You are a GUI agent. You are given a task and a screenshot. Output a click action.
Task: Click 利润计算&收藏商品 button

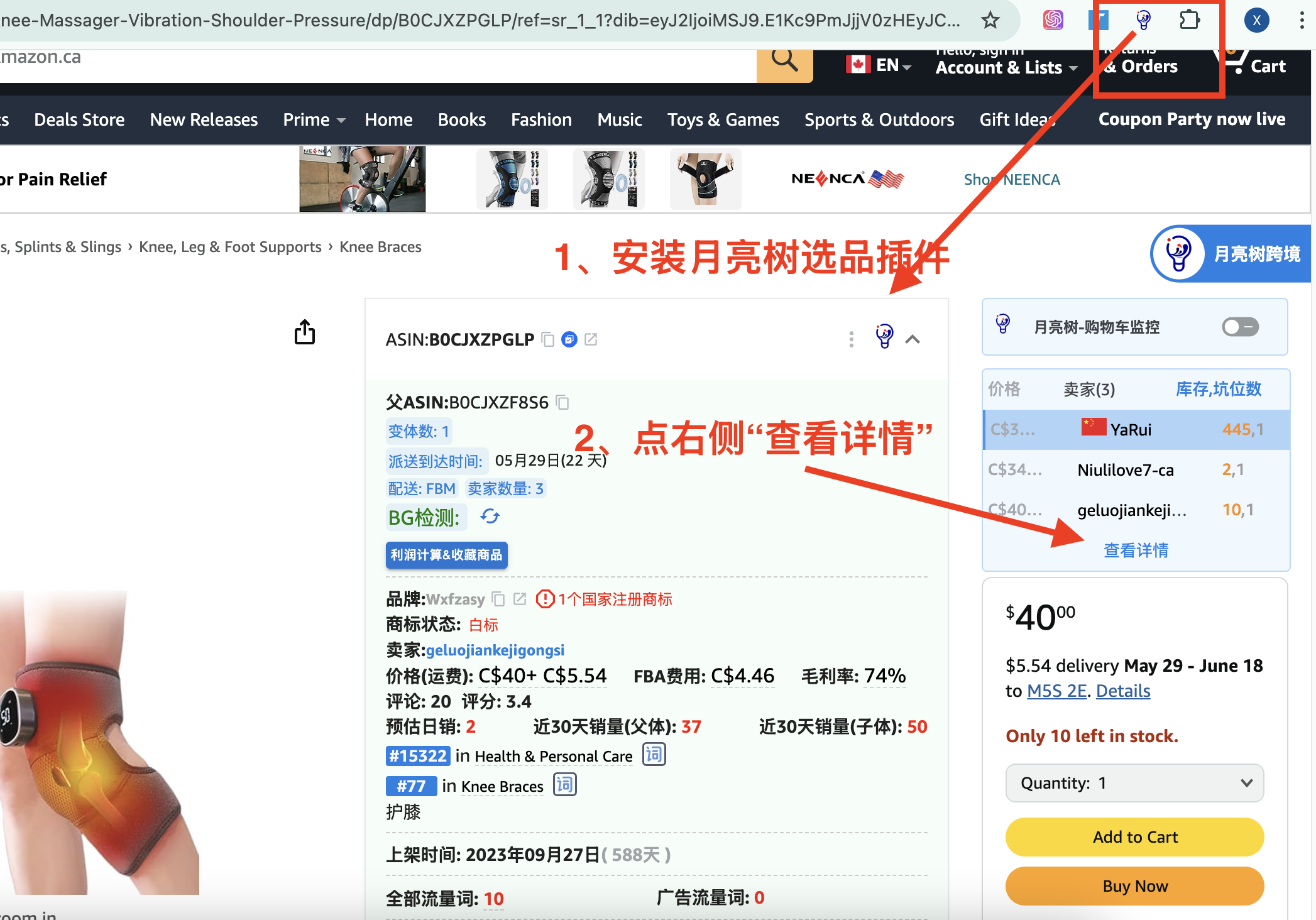coord(447,555)
